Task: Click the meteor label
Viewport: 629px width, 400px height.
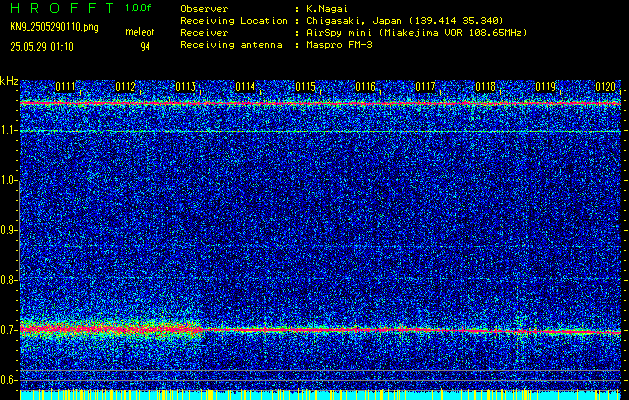Action: (140, 32)
